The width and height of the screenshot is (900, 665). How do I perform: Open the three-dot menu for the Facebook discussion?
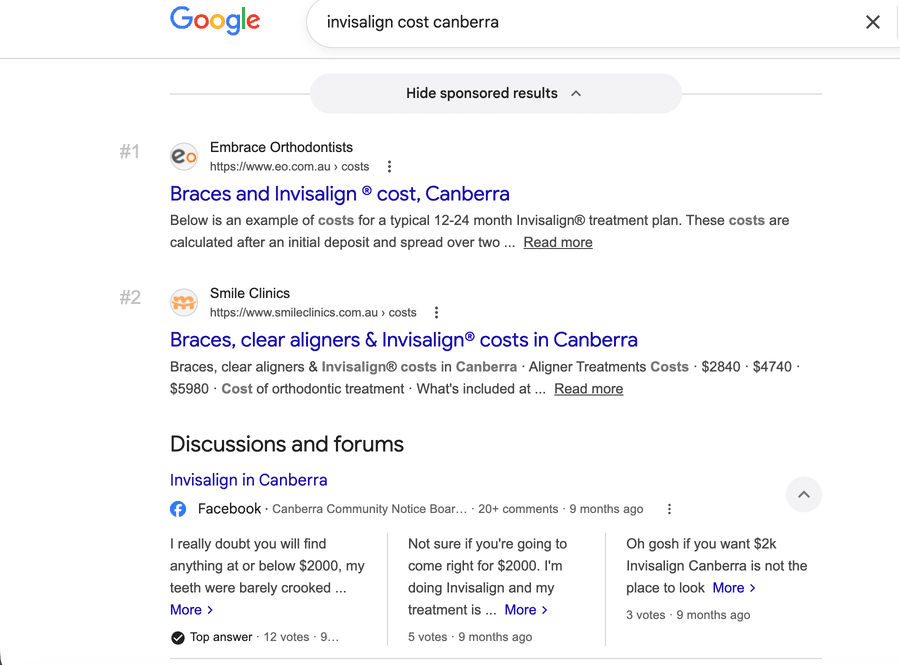(669, 509)
